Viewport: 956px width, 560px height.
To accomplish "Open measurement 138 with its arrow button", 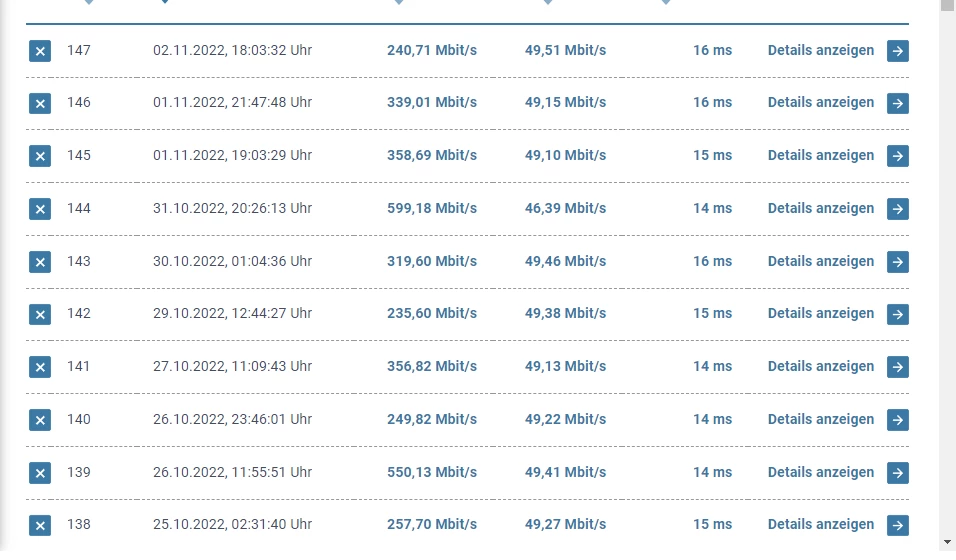I will [x=898, y=525].
